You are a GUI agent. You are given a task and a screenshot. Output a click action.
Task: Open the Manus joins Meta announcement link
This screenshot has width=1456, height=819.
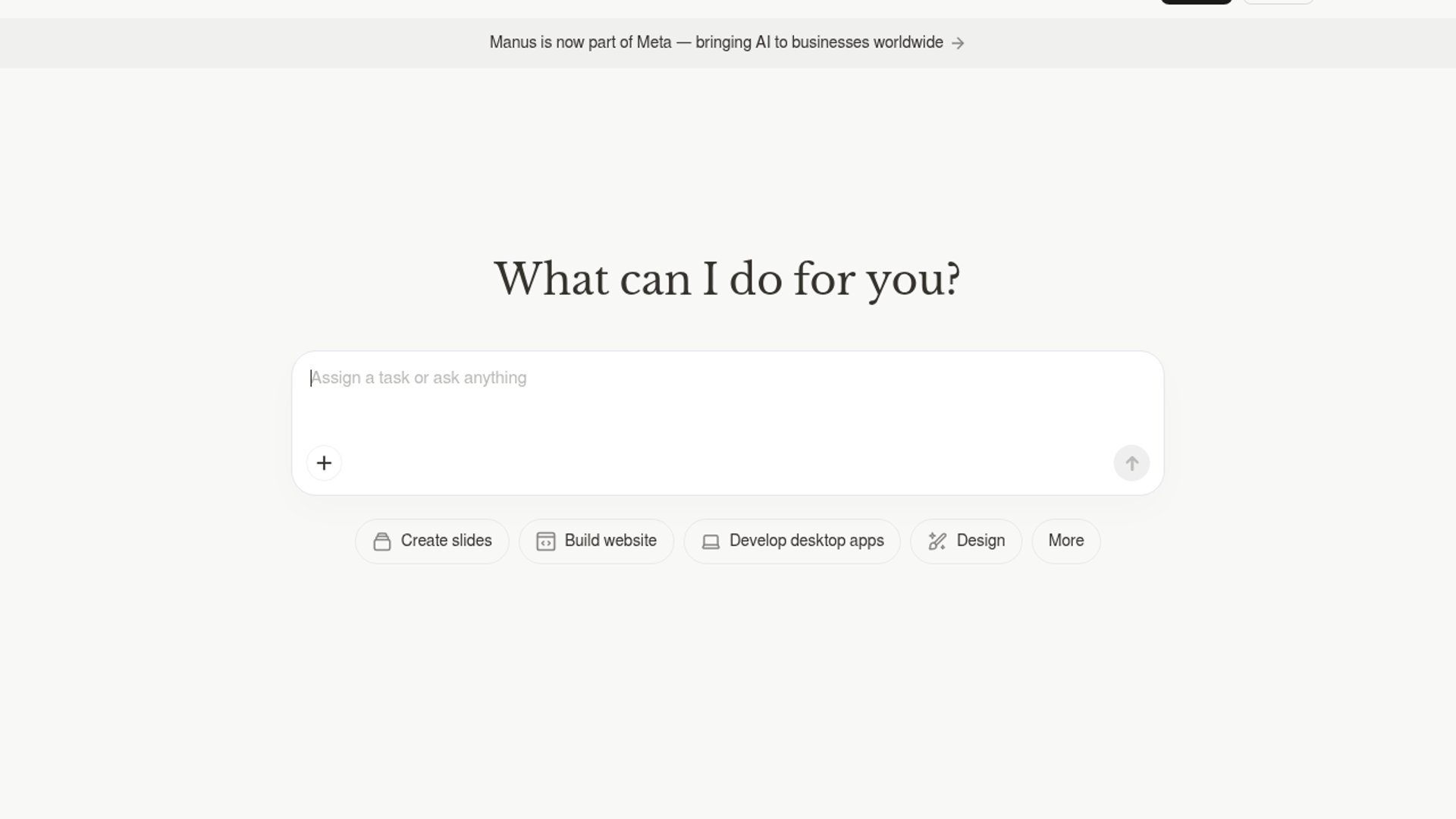(x=716, y=42)
